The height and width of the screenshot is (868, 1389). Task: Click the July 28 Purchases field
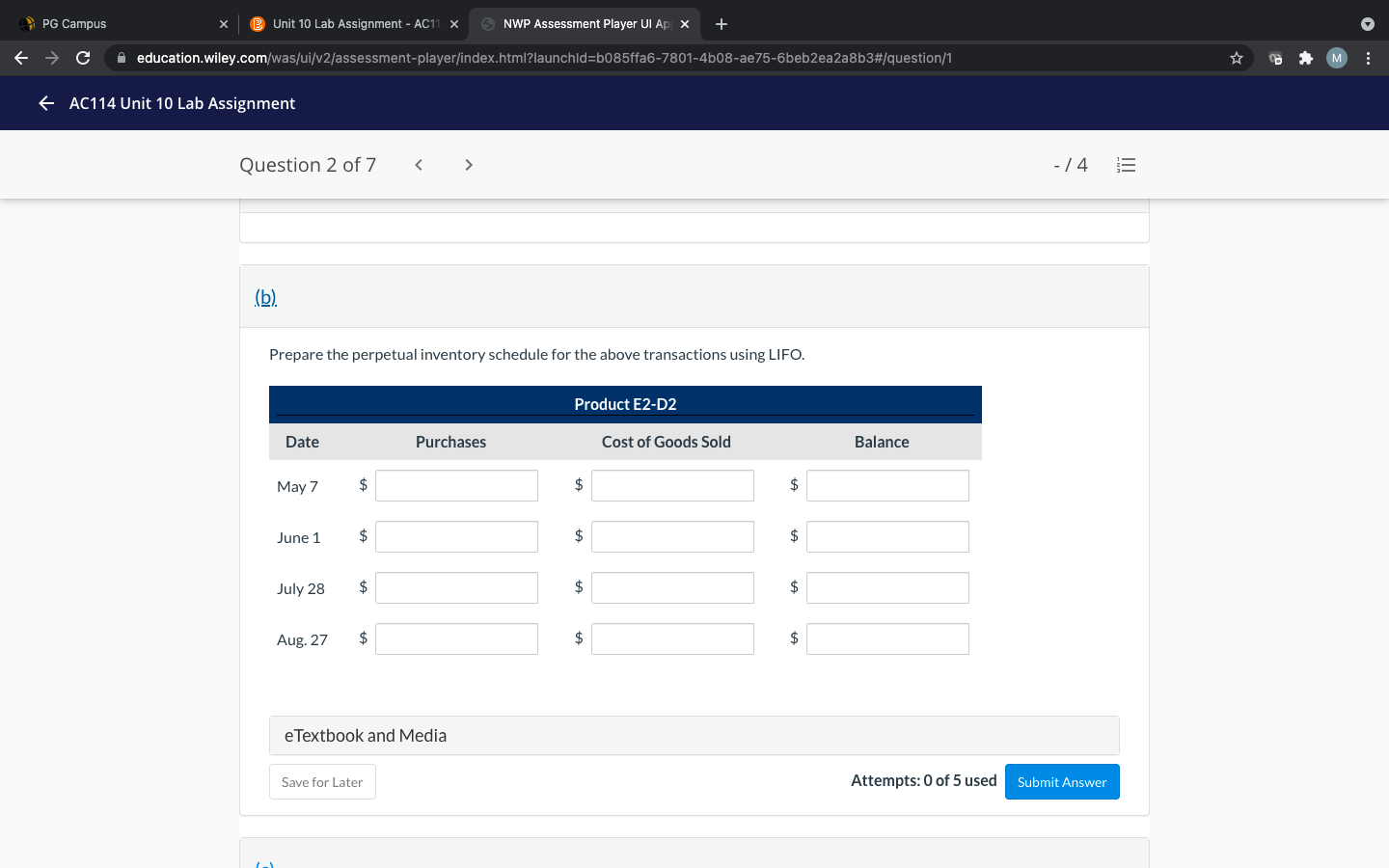pyautogui.click(x=456, y=588)
